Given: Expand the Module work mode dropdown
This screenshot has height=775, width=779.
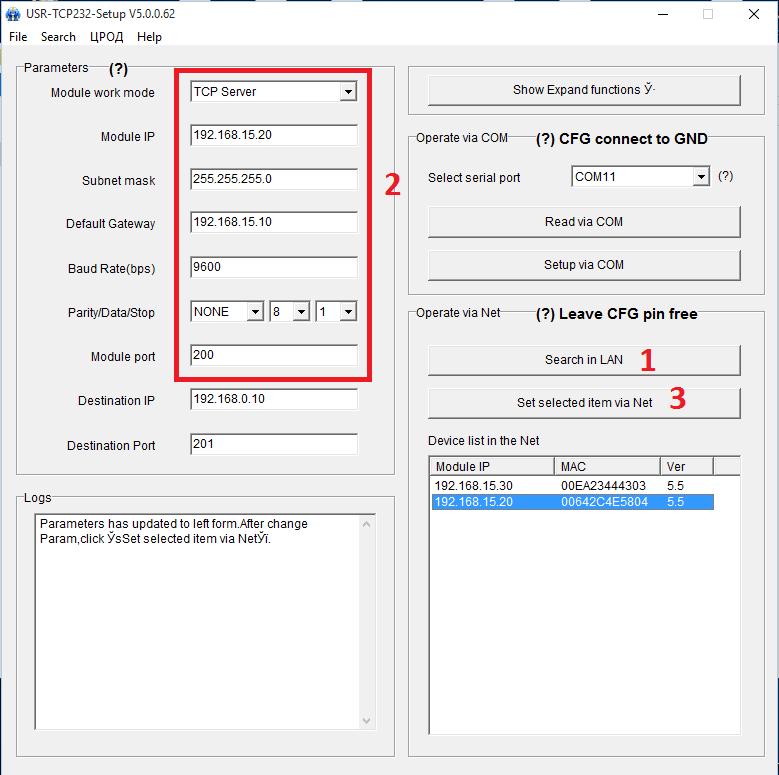Looking at the screenshot, I should tap(347, 92).
